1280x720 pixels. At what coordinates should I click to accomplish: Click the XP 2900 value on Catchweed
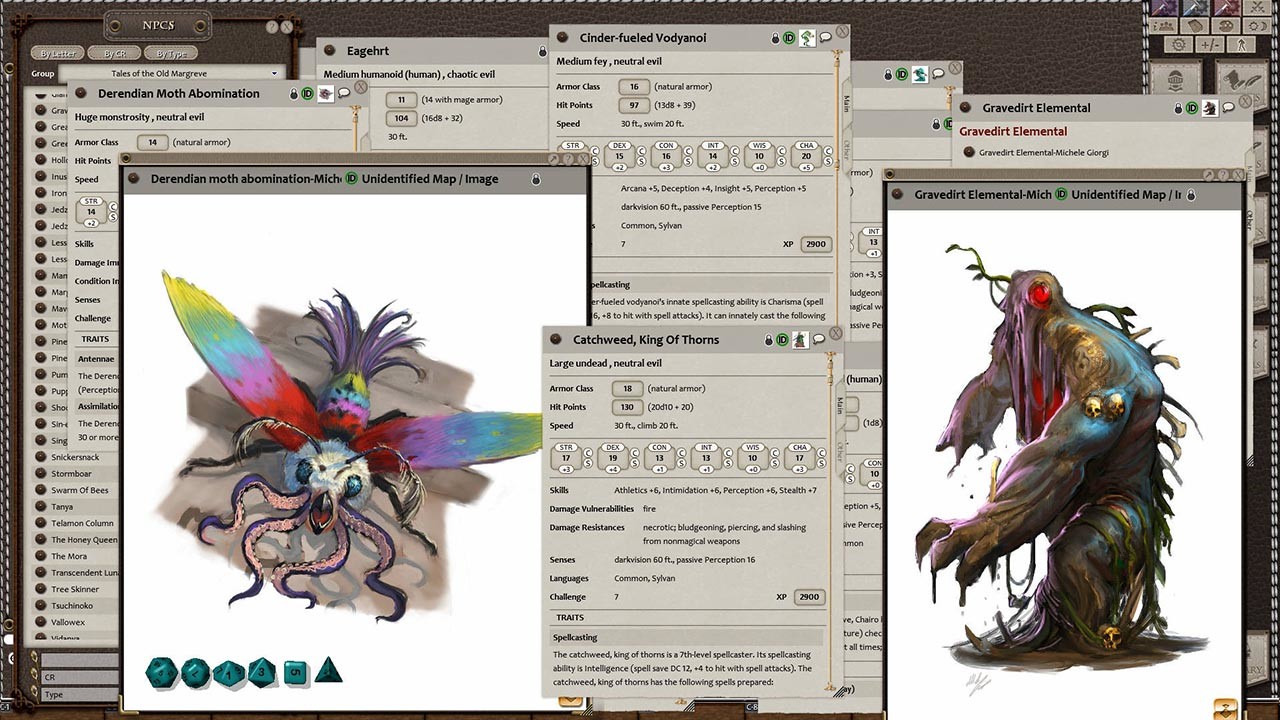(809, 597)
